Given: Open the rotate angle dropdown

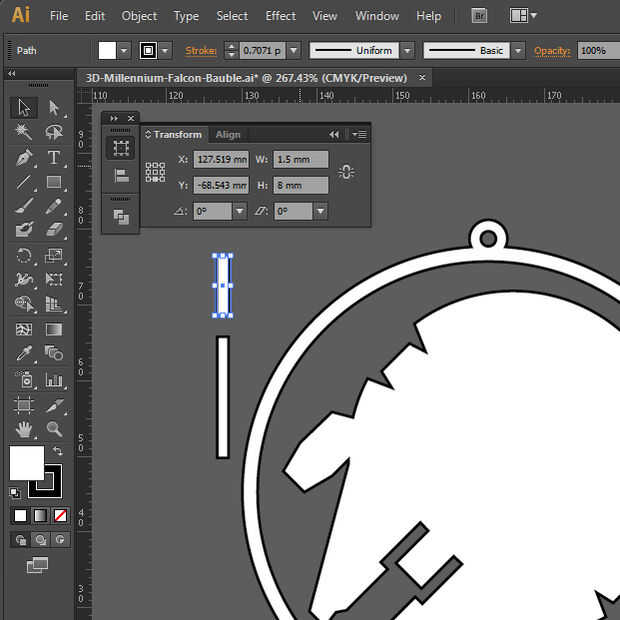Looking at the screenshot, I should [240, 211].
